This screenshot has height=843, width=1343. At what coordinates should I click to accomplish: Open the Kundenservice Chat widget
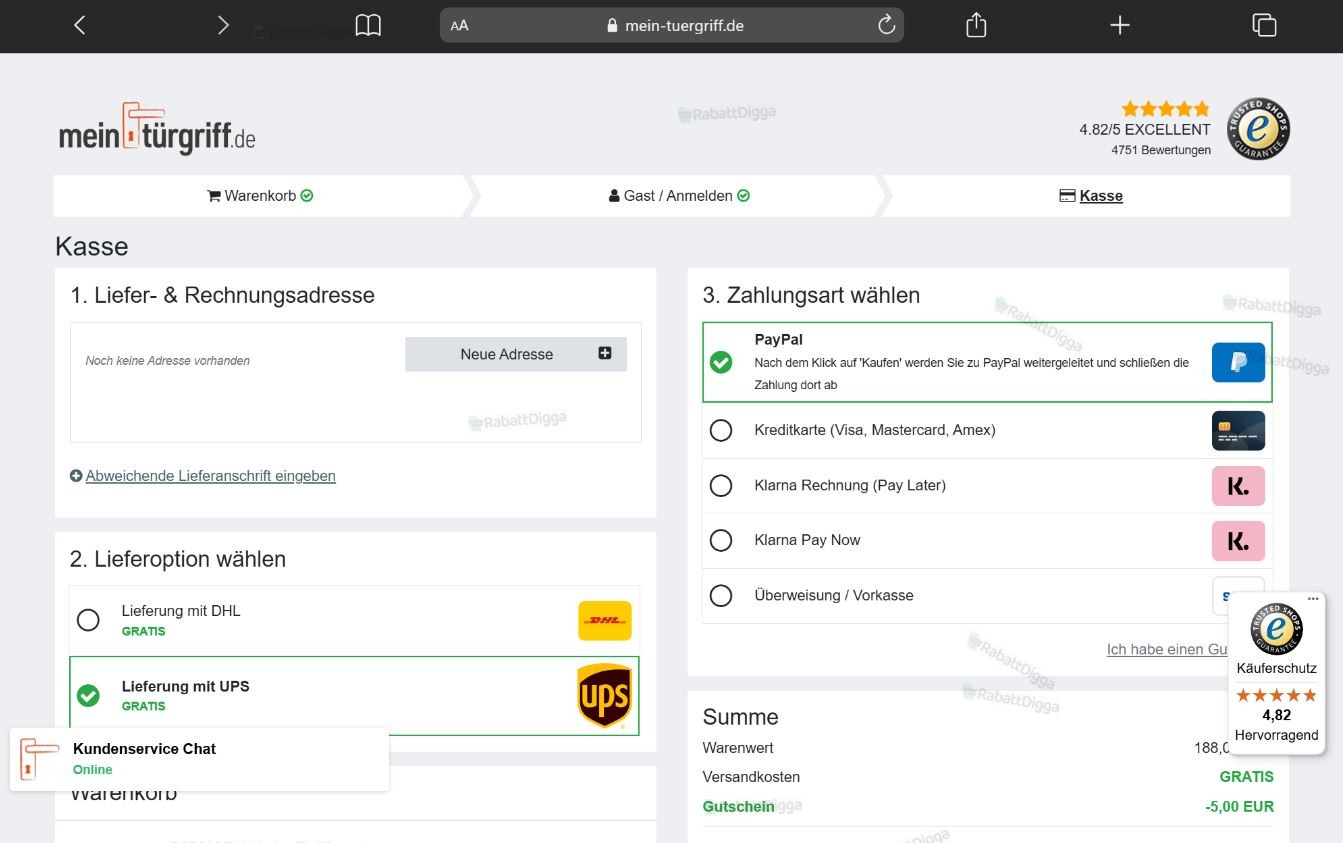coord(199,759)
